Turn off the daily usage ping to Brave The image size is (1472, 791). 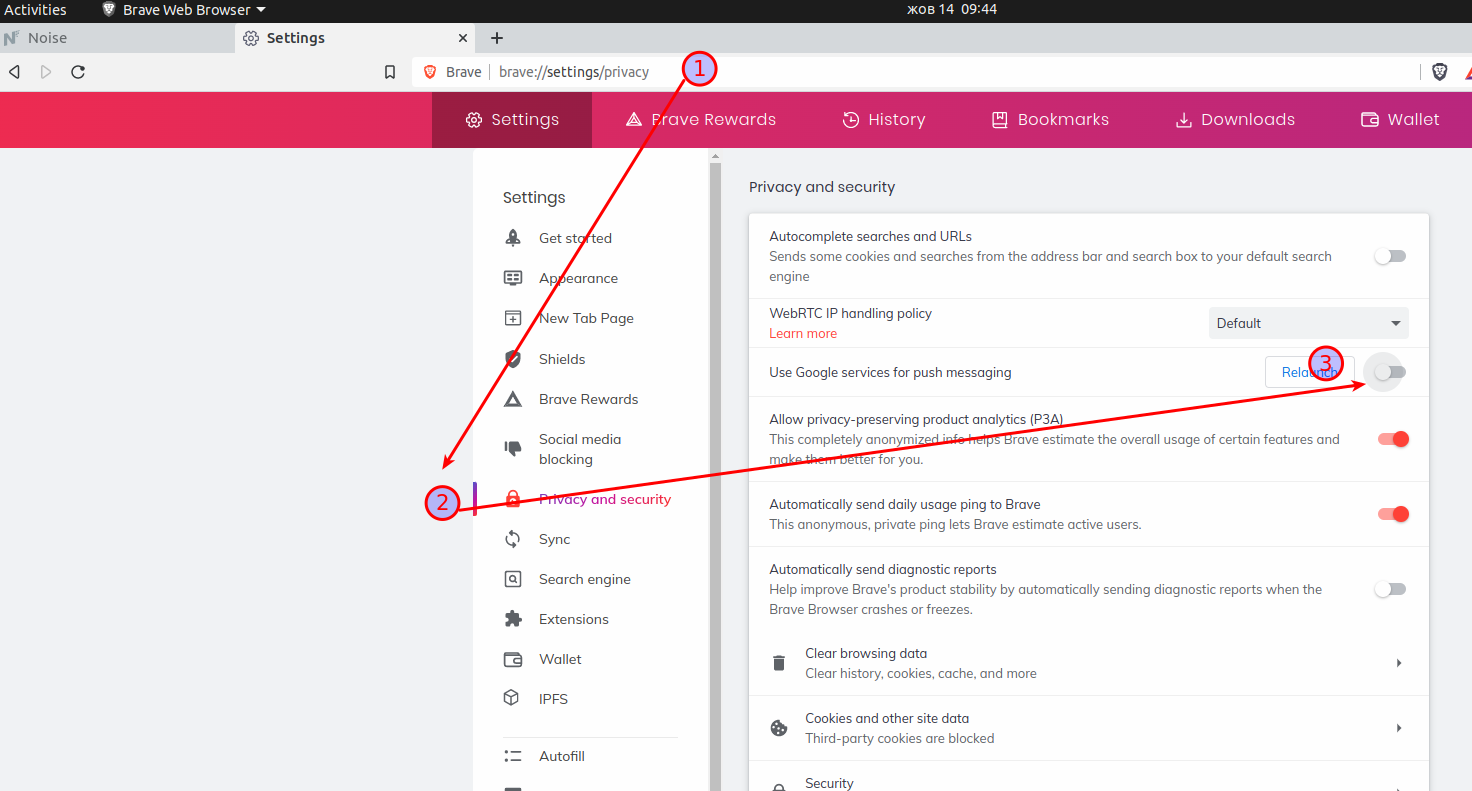[x=1393, y=514]
